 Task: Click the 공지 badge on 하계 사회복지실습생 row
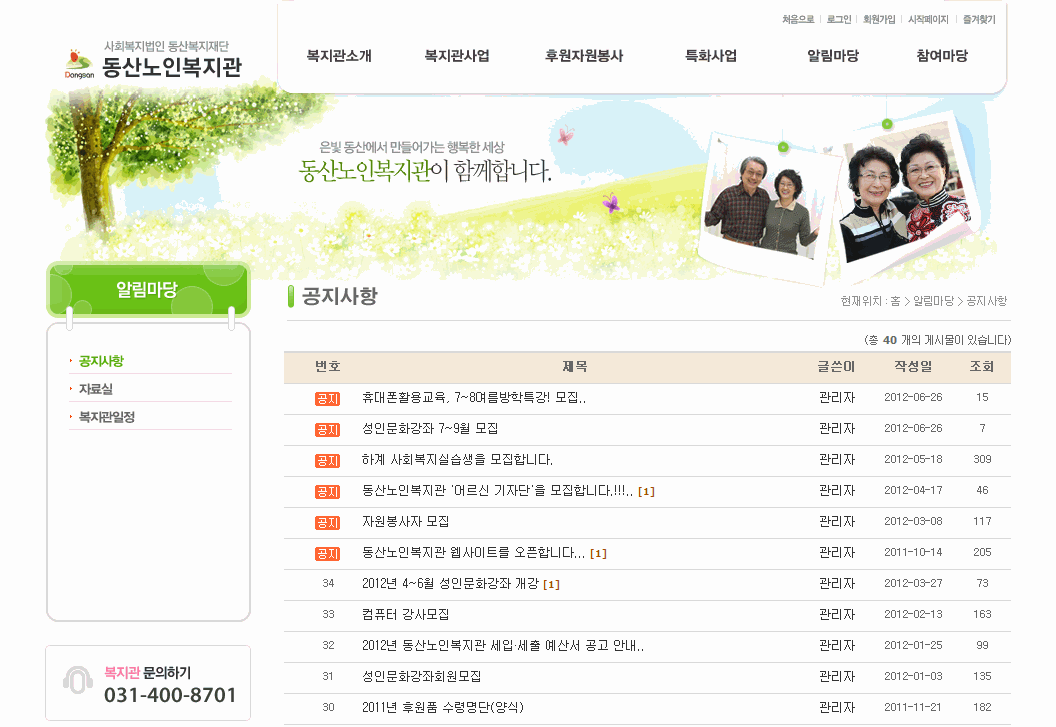click(x=327, y=461)
